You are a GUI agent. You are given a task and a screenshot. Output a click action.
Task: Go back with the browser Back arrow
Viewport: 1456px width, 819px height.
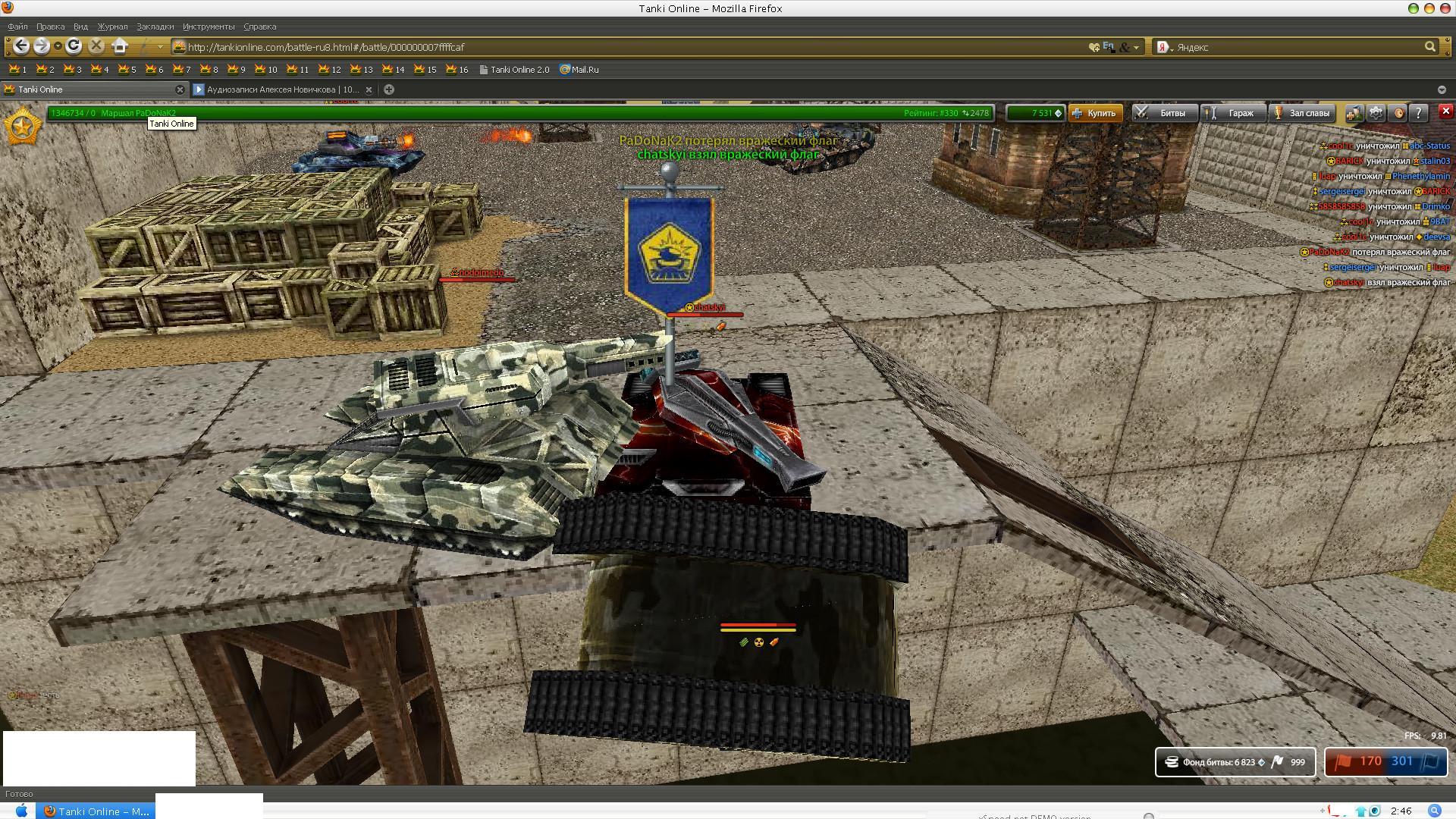click(21, 46)
